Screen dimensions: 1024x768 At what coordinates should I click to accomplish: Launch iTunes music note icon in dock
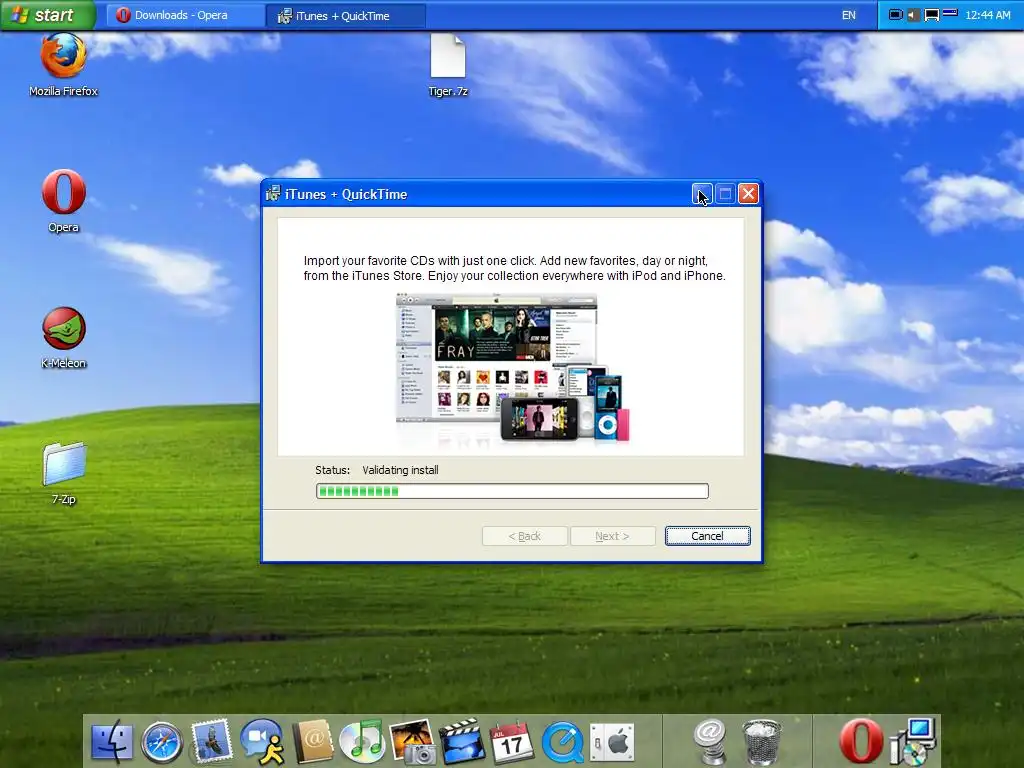pyautogui.click(x=362, y=741)
